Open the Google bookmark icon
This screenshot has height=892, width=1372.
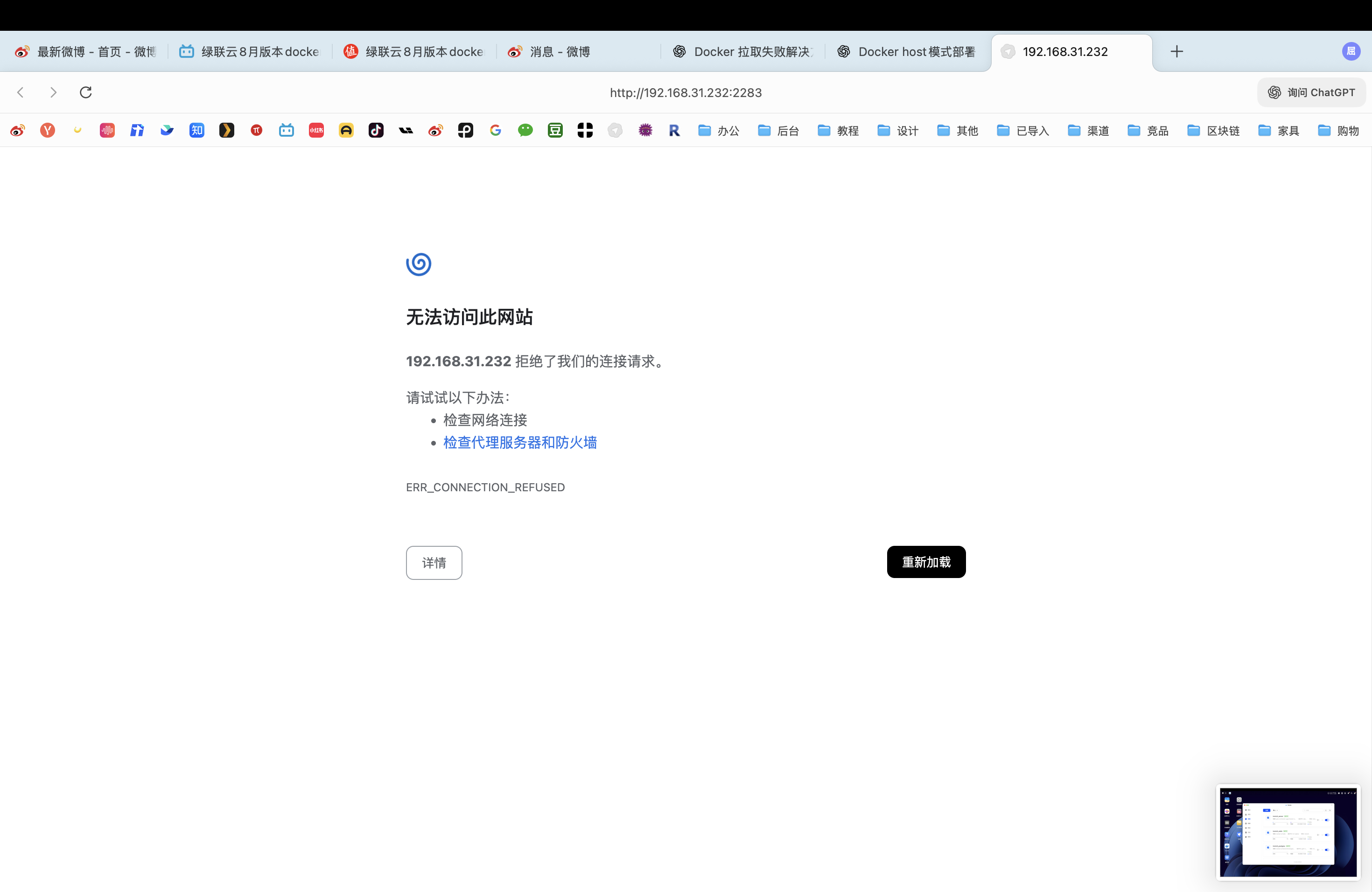coord(495,130)
